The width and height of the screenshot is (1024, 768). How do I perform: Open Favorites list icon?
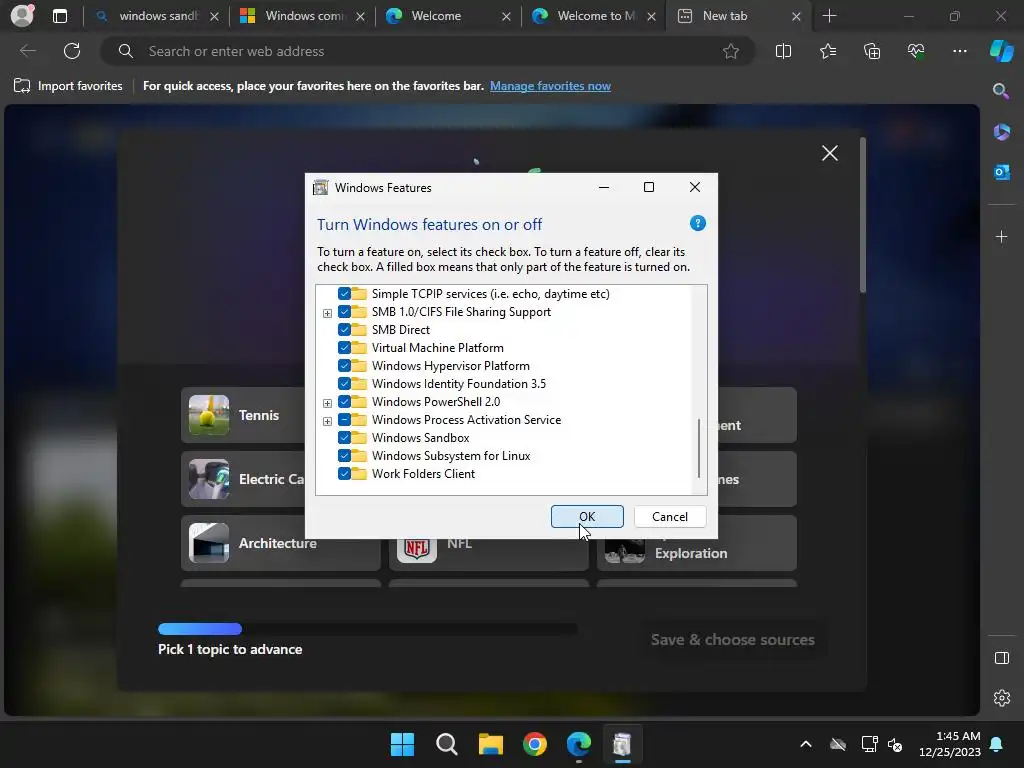click(x=827, y=51)
